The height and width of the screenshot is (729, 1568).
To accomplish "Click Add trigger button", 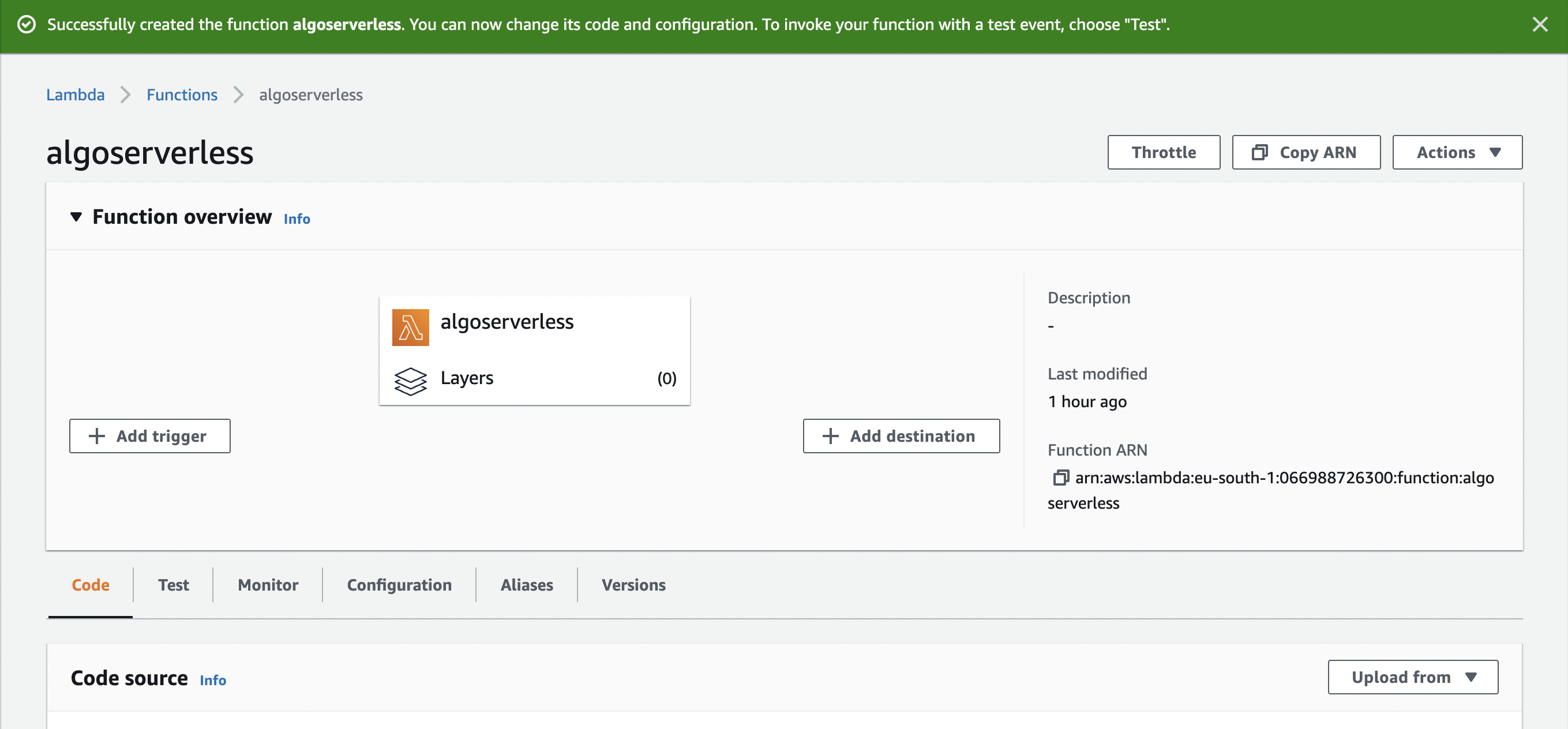I will pyautogui.click(x=150, y=435).
